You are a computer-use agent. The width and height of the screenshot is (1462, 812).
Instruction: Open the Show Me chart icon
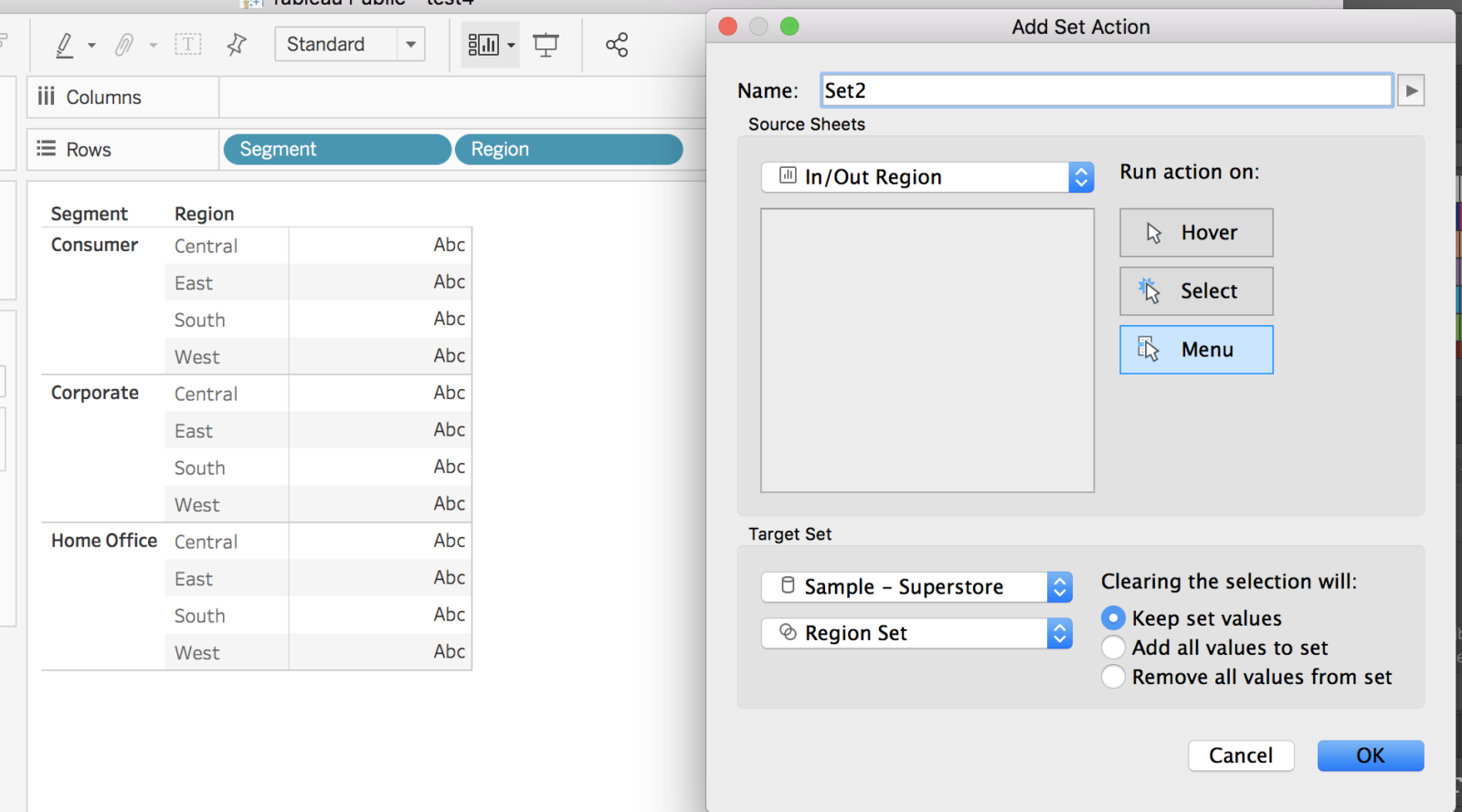[x=483, y=45]
